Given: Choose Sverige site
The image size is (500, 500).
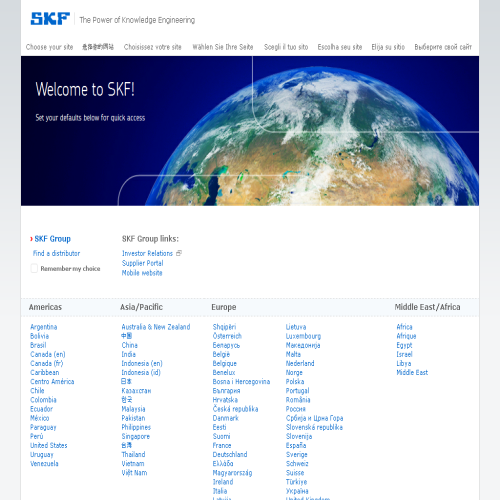Looking at the screenshot, I should click(x=297, y=454).
